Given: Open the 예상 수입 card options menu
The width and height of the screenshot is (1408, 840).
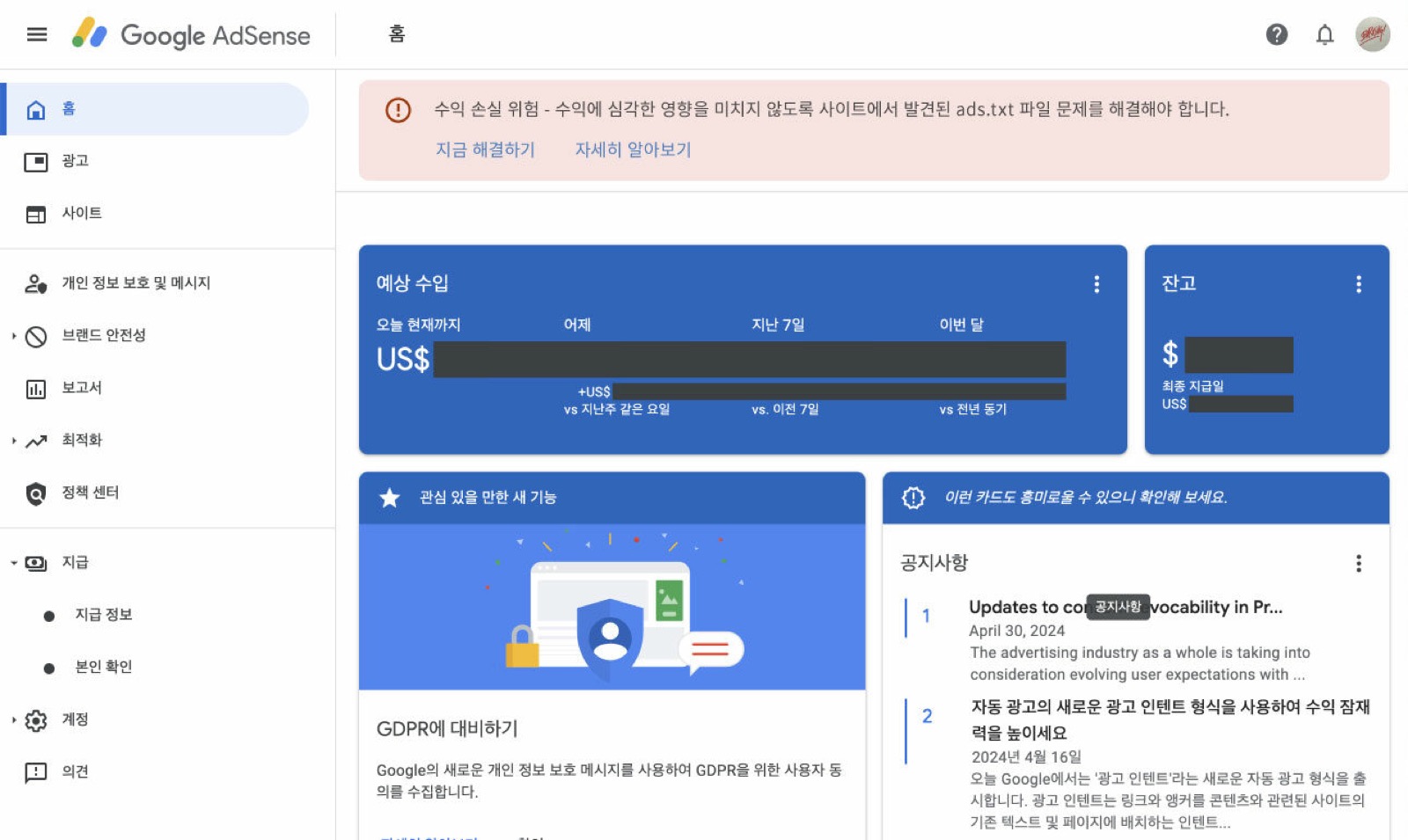Looking at the screenshot, I should [x=1096, y=284].
